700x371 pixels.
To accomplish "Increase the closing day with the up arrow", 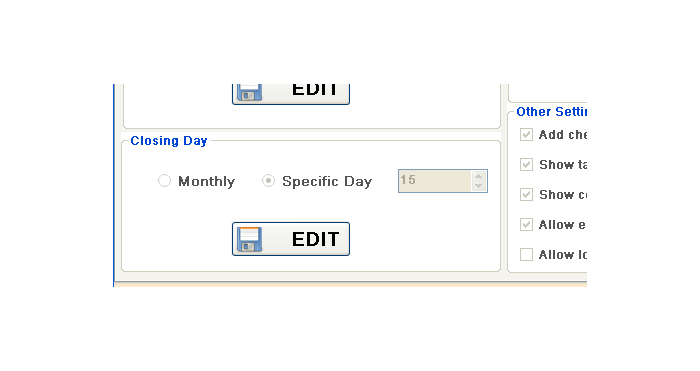I will [479, 176].
